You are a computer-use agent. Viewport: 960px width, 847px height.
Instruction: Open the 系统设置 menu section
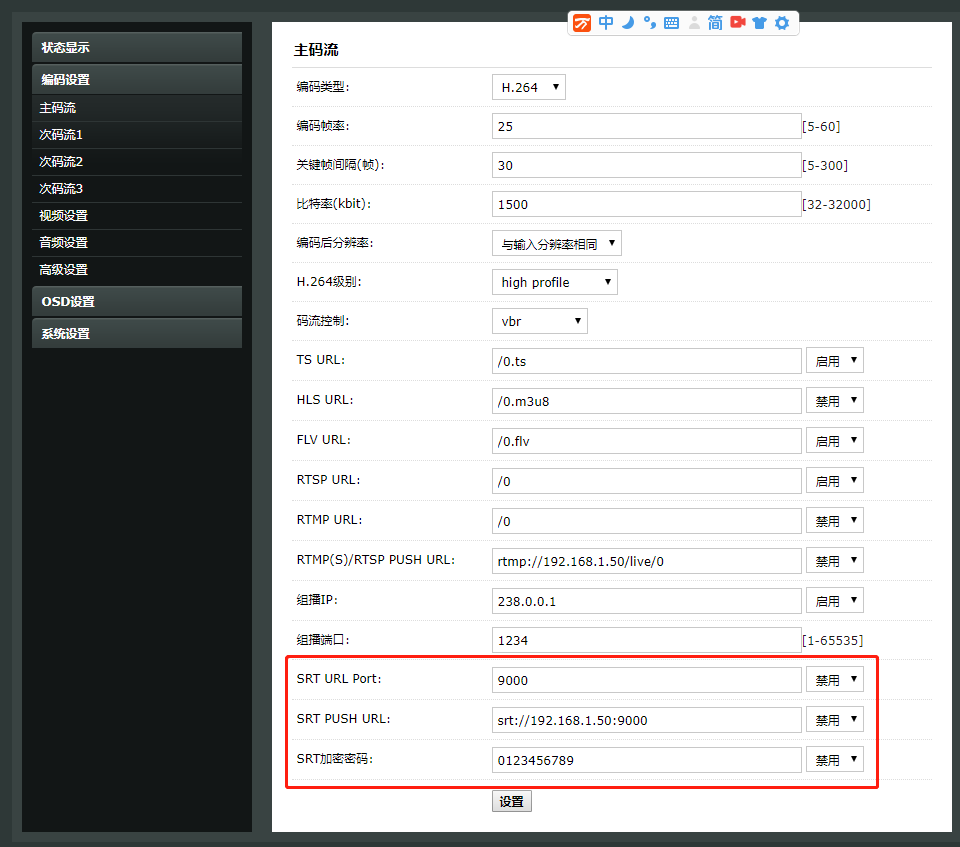pos(137,333)
